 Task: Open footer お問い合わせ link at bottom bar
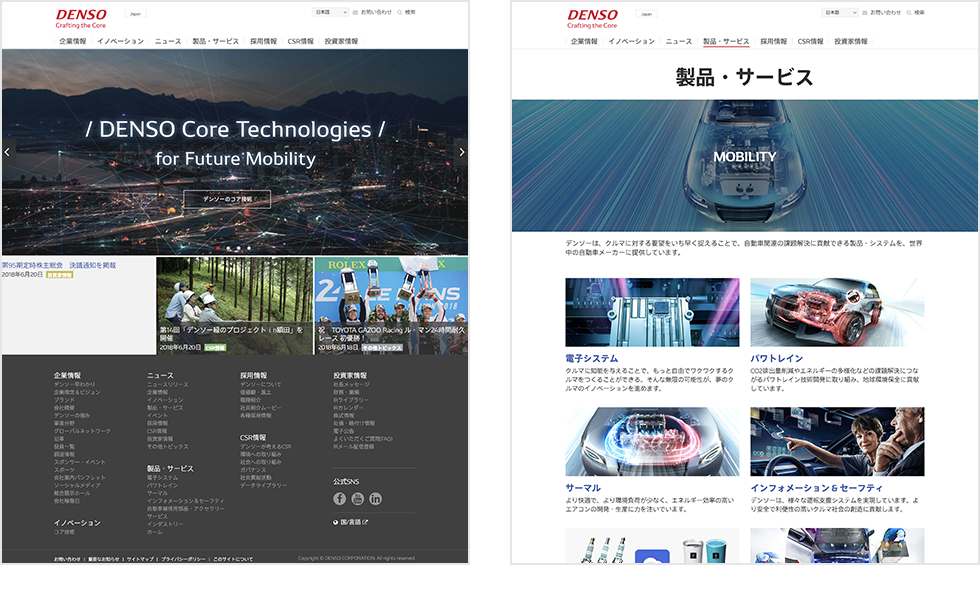67,559
